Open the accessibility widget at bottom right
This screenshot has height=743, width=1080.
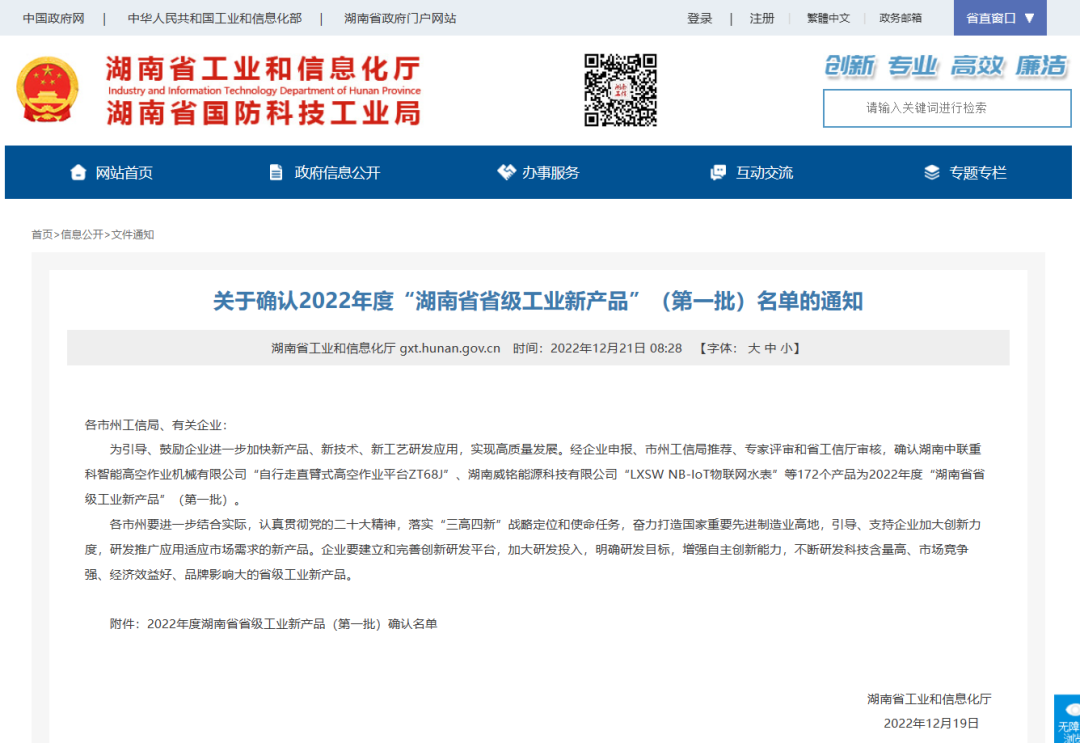[x=1067, y=719]
